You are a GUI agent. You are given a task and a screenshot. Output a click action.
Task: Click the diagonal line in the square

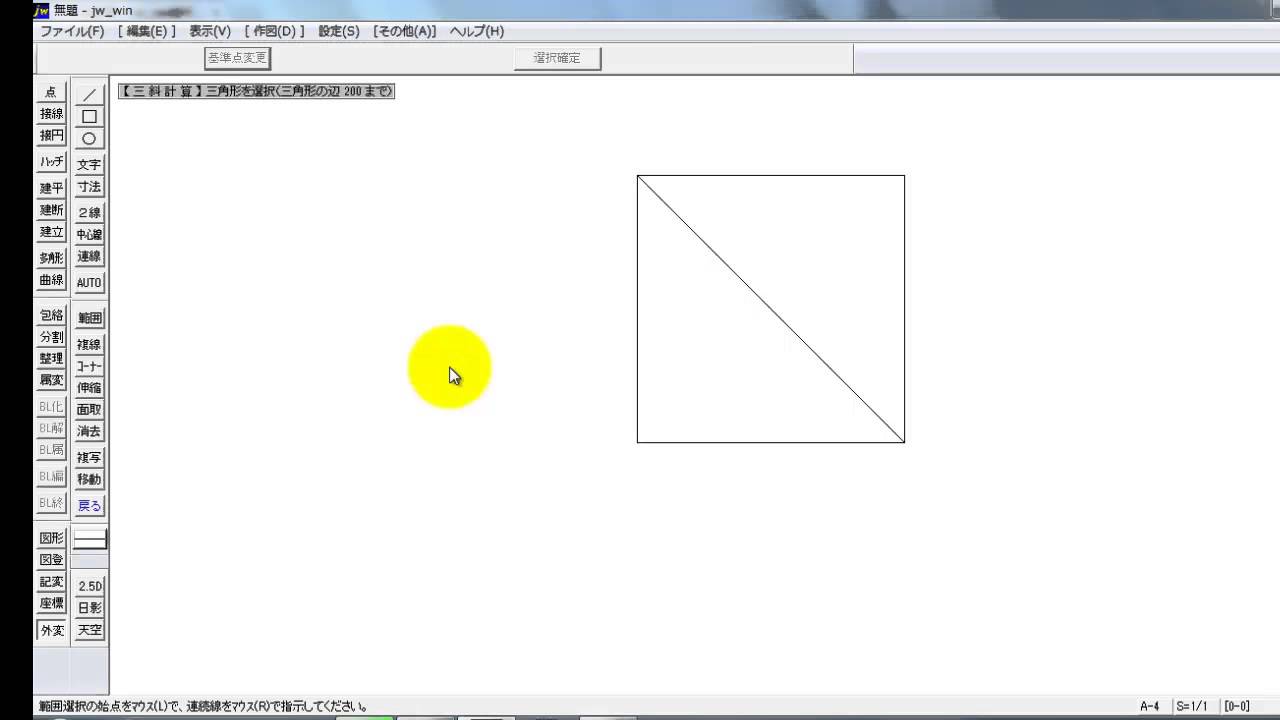tap(771, 309)
